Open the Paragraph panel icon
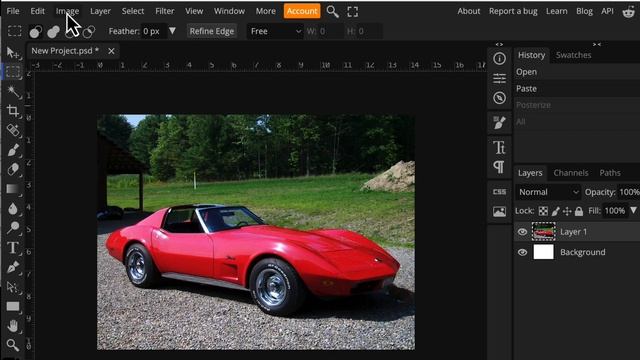 click(x=499, y=167)
